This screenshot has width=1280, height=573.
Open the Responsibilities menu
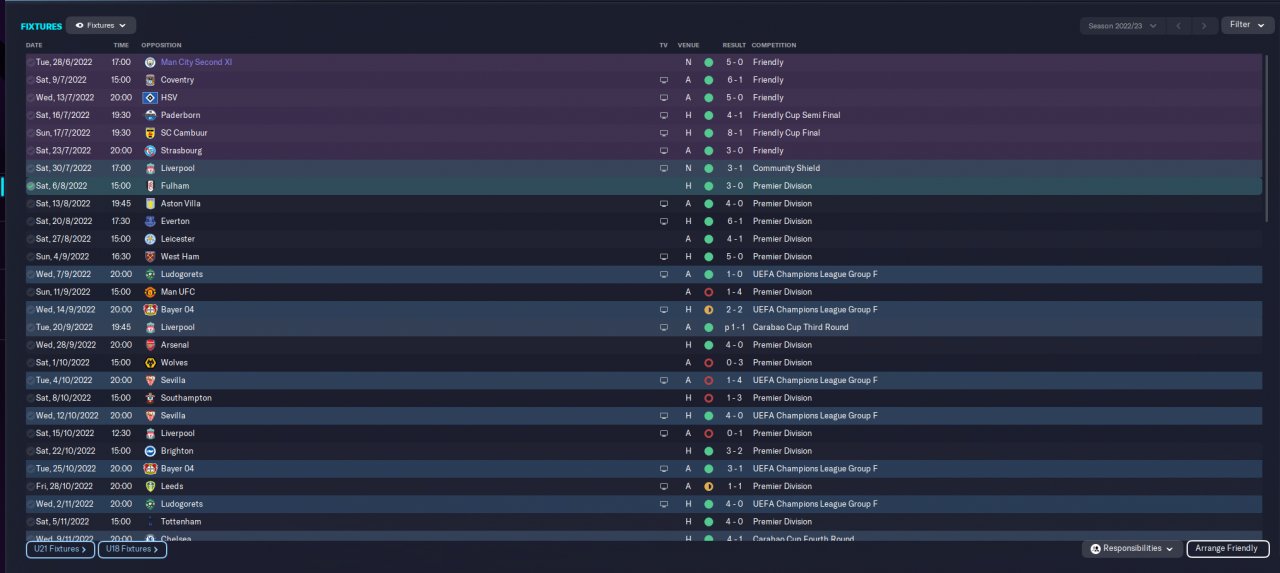(1131, 549)
